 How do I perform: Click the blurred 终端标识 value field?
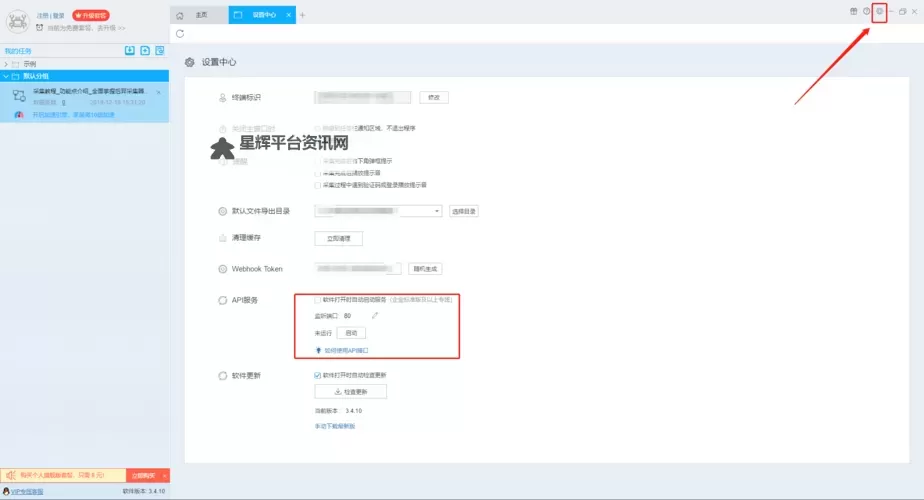pos(363,97)
